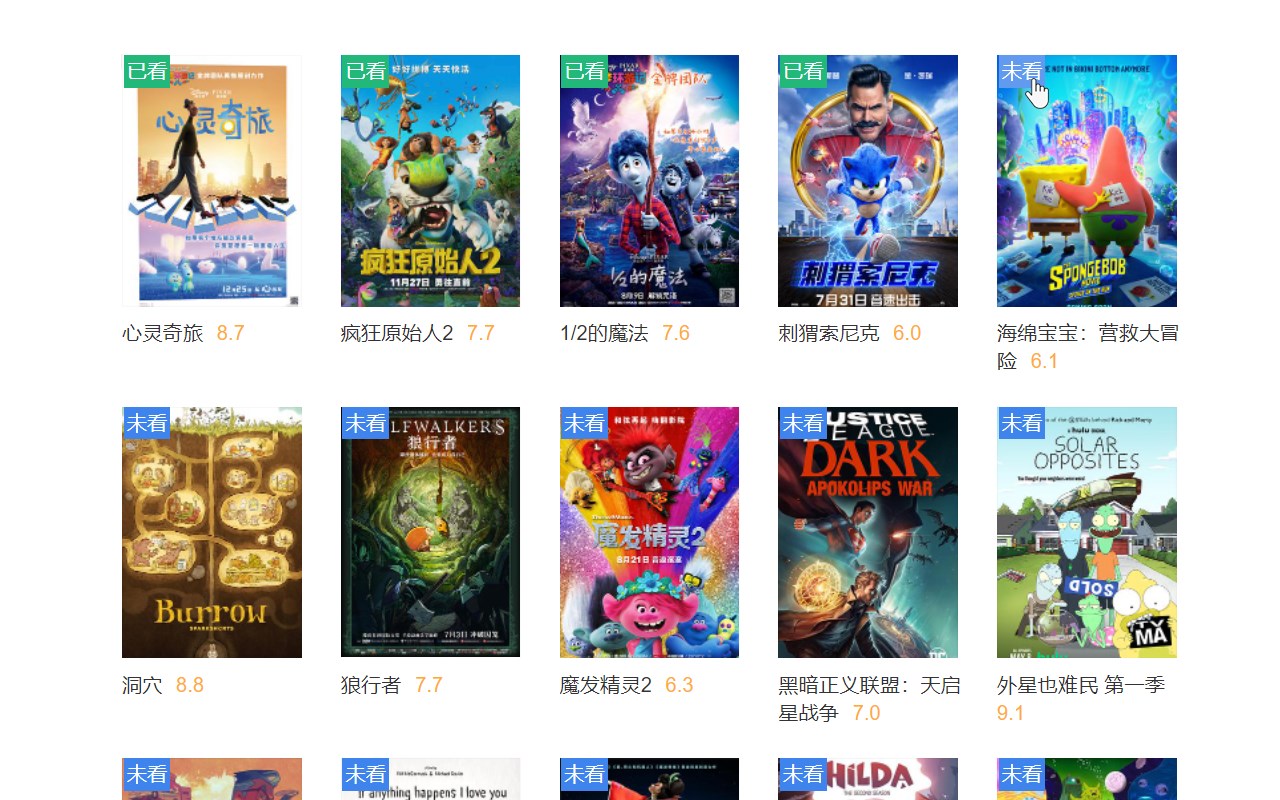Toggle the 已看 badge on 心灵奇旅 poster
This screenshot has height=800, width=1280.
146,71
